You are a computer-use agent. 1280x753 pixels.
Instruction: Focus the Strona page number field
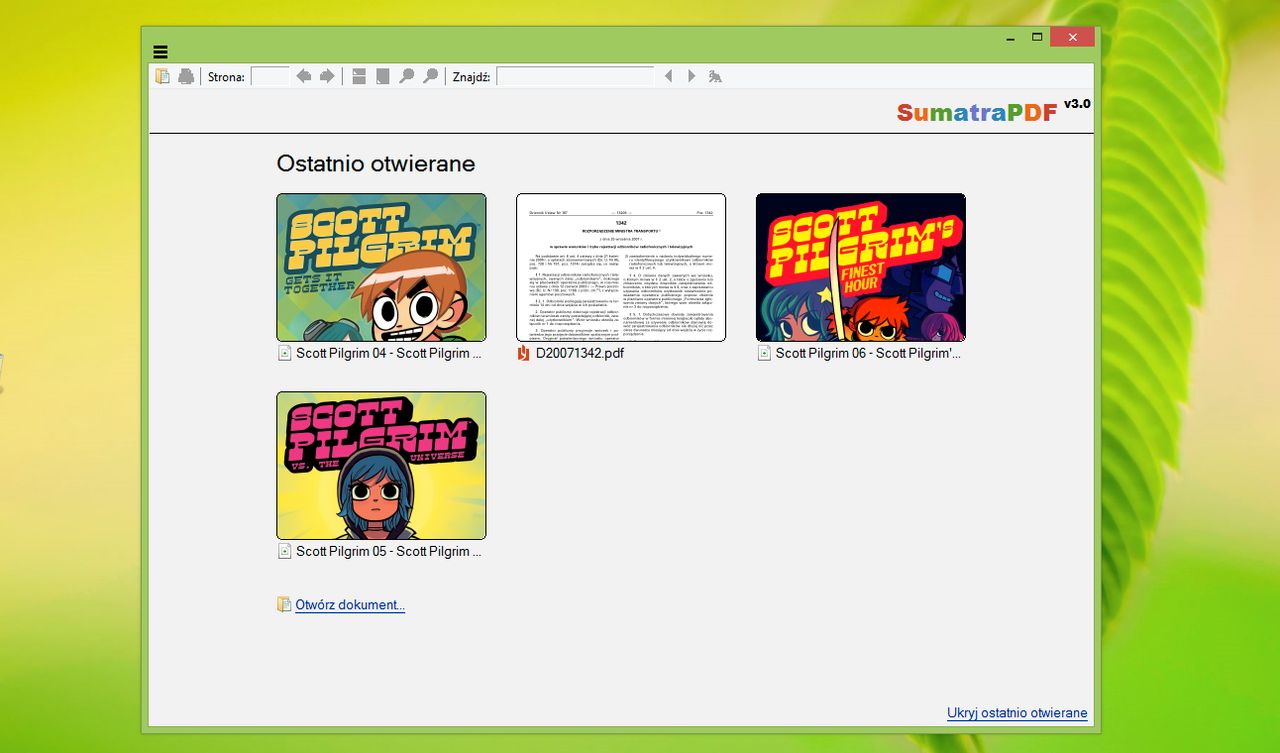[270, 76]
